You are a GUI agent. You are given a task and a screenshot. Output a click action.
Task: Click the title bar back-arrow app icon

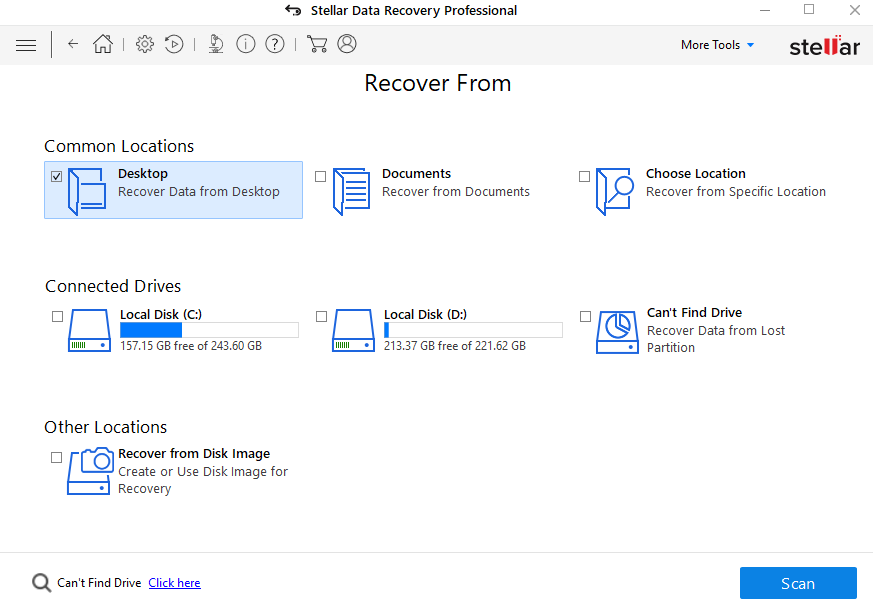tap(293, 10)
